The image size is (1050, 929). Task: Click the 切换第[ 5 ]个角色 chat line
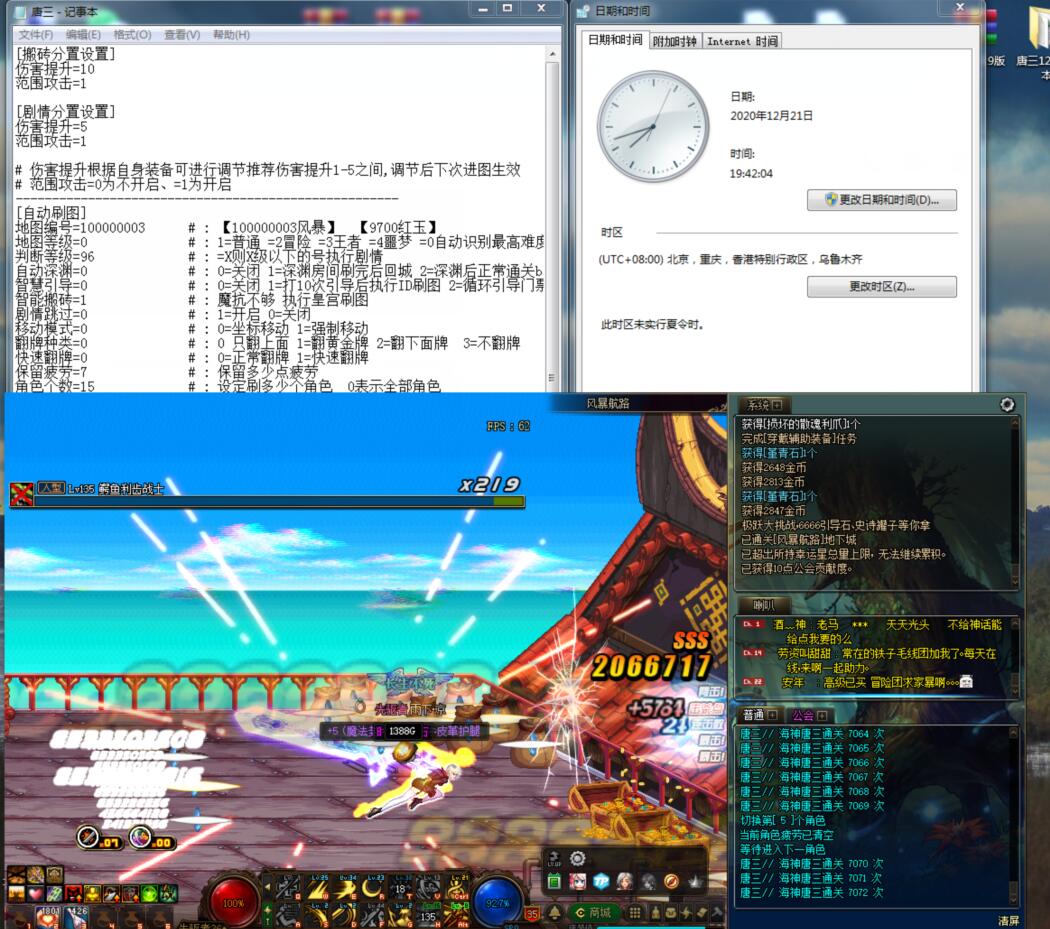(782, 820)
